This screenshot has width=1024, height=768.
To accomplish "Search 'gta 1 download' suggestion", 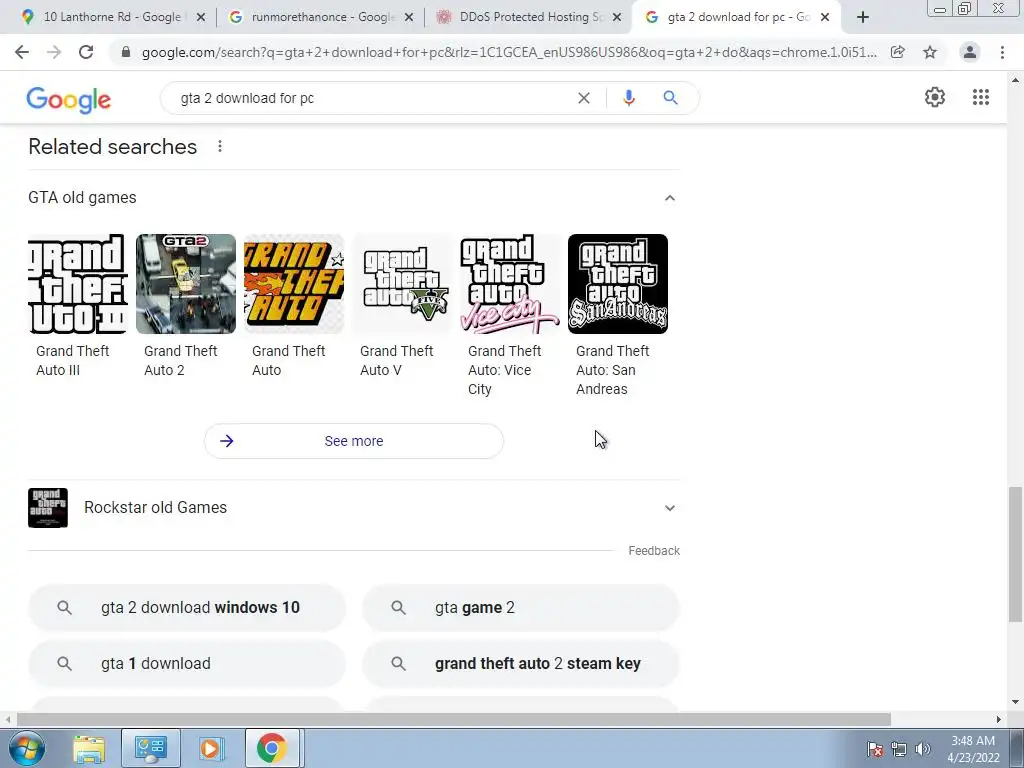I will coord(187,664).
